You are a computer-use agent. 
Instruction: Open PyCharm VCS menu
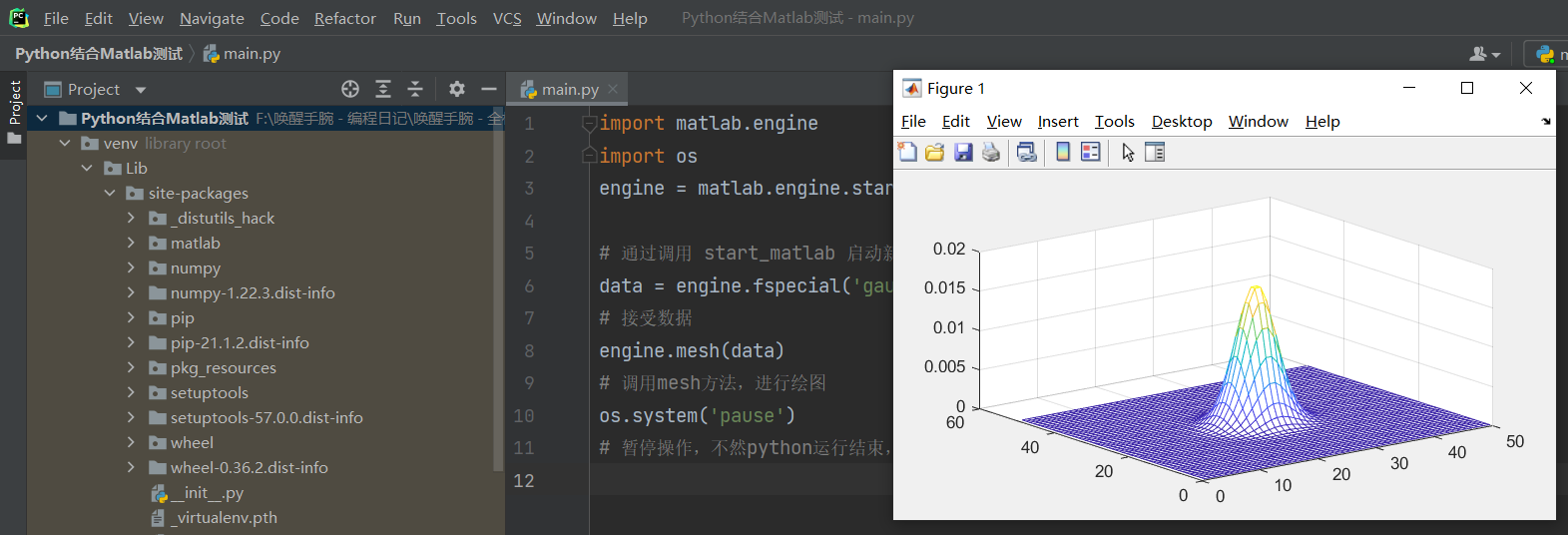click(x=507, y=18)
